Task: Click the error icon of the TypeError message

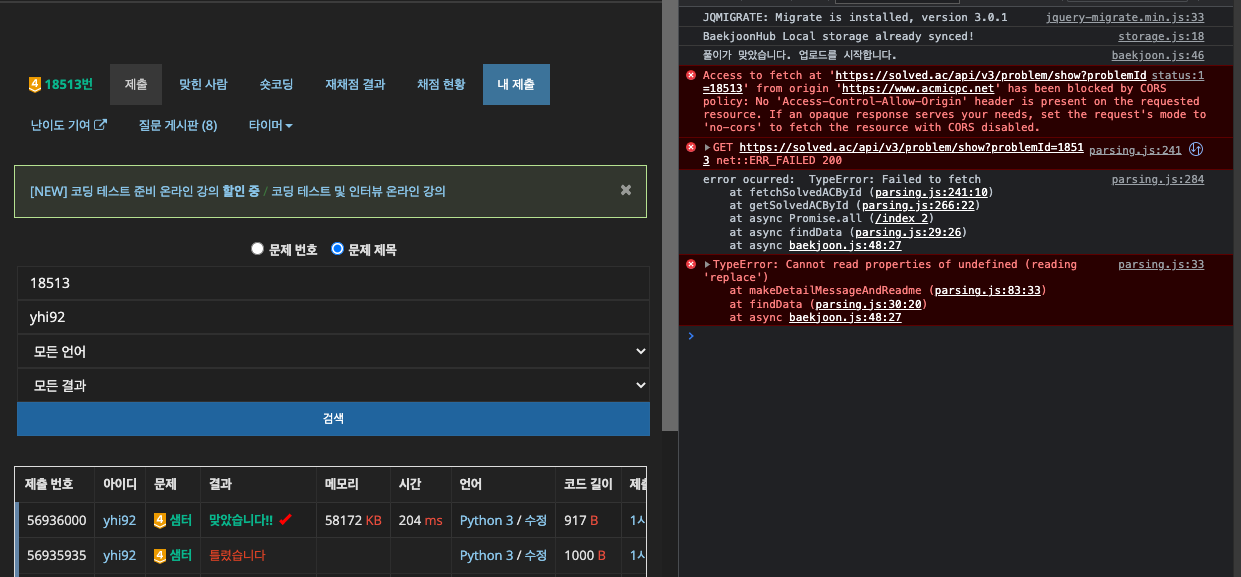Action: click(x=690, y=265)
